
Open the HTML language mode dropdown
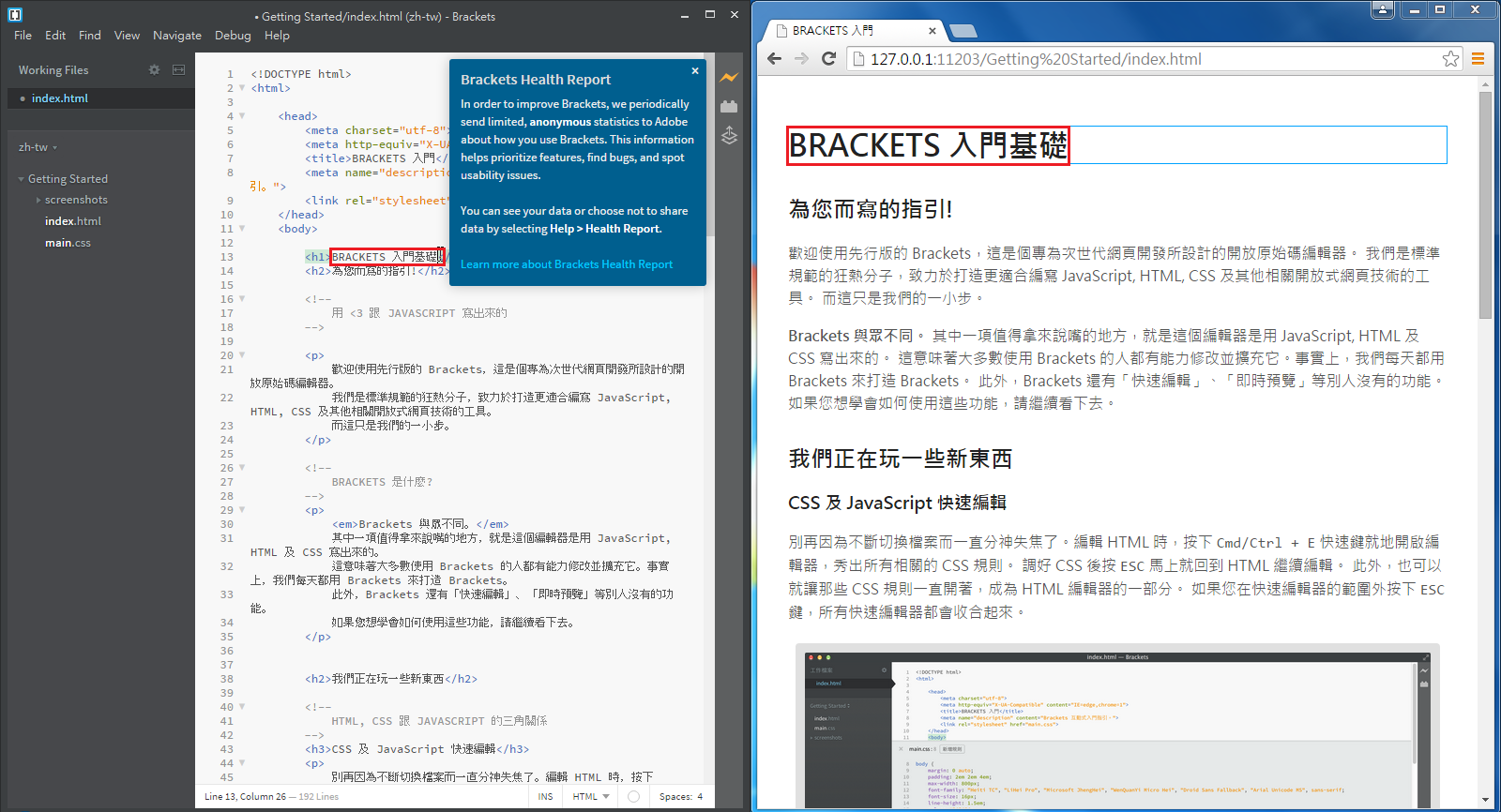click(x=591, y=796)
